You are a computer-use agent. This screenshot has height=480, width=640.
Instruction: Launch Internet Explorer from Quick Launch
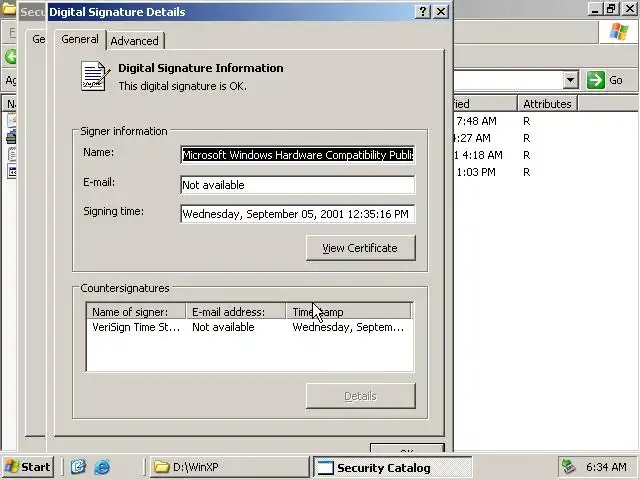[x=102, y=467]
